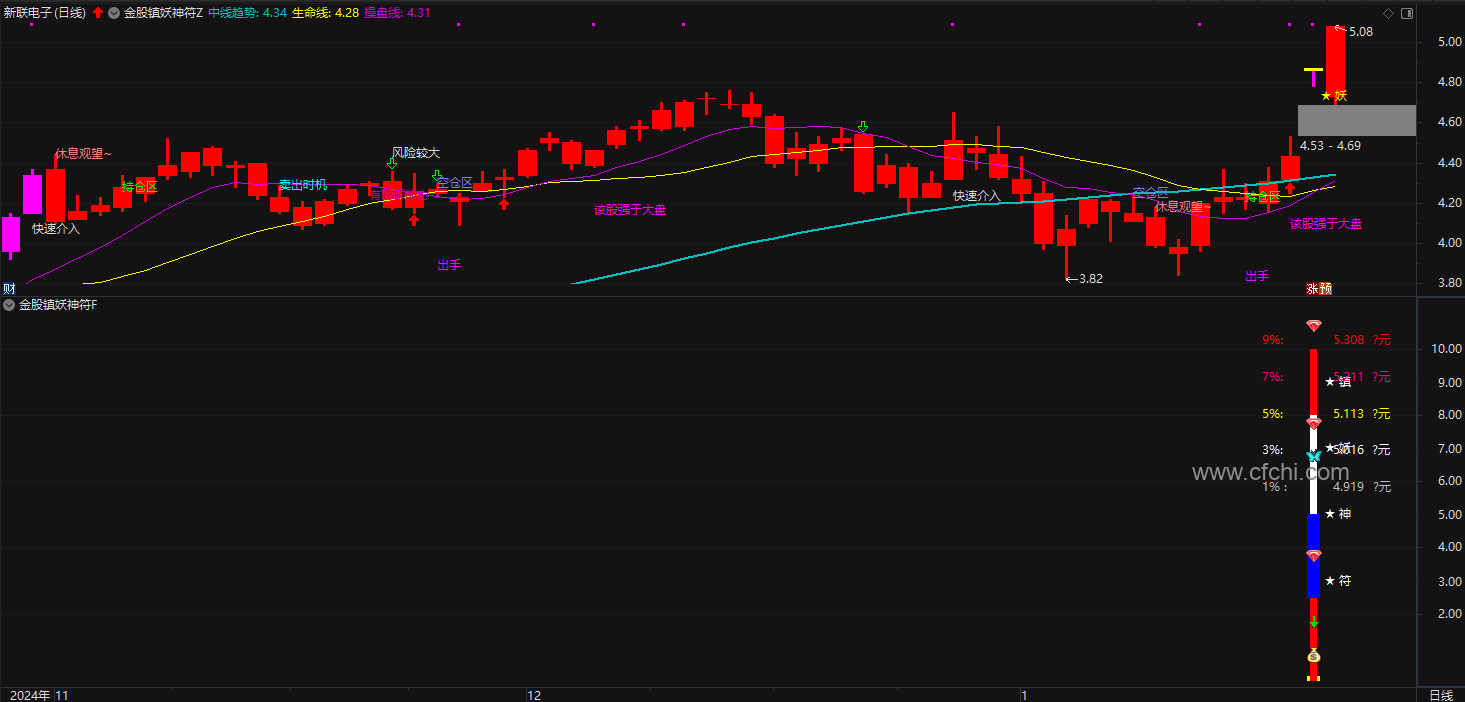Click the 财 marker at chart bottom-left

pyautogui.click(x=9, y=289)
